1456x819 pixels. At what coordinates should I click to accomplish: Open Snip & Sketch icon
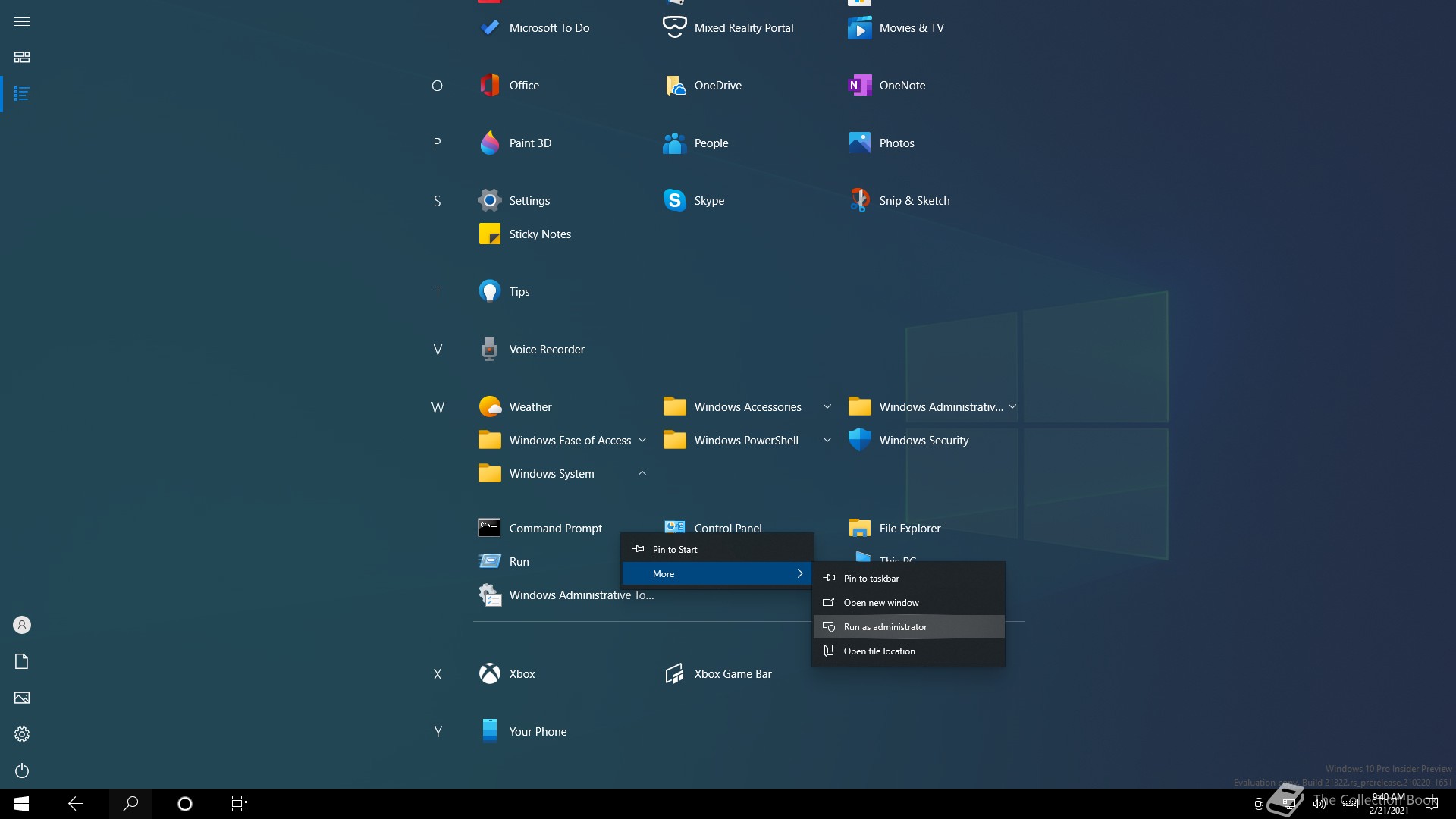click(x=859, y=200)
